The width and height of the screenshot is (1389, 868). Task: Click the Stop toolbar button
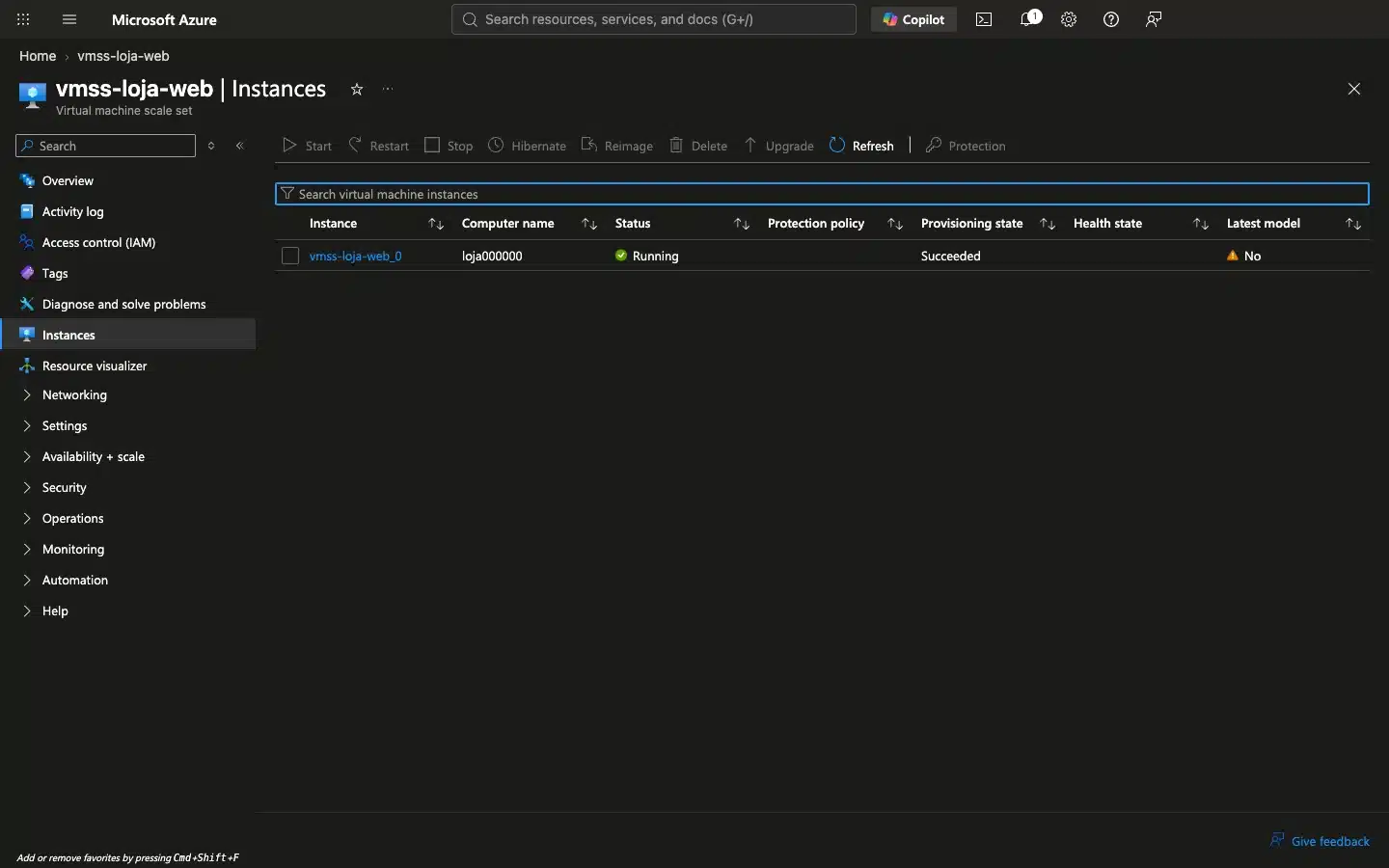(x=449, y=146)
